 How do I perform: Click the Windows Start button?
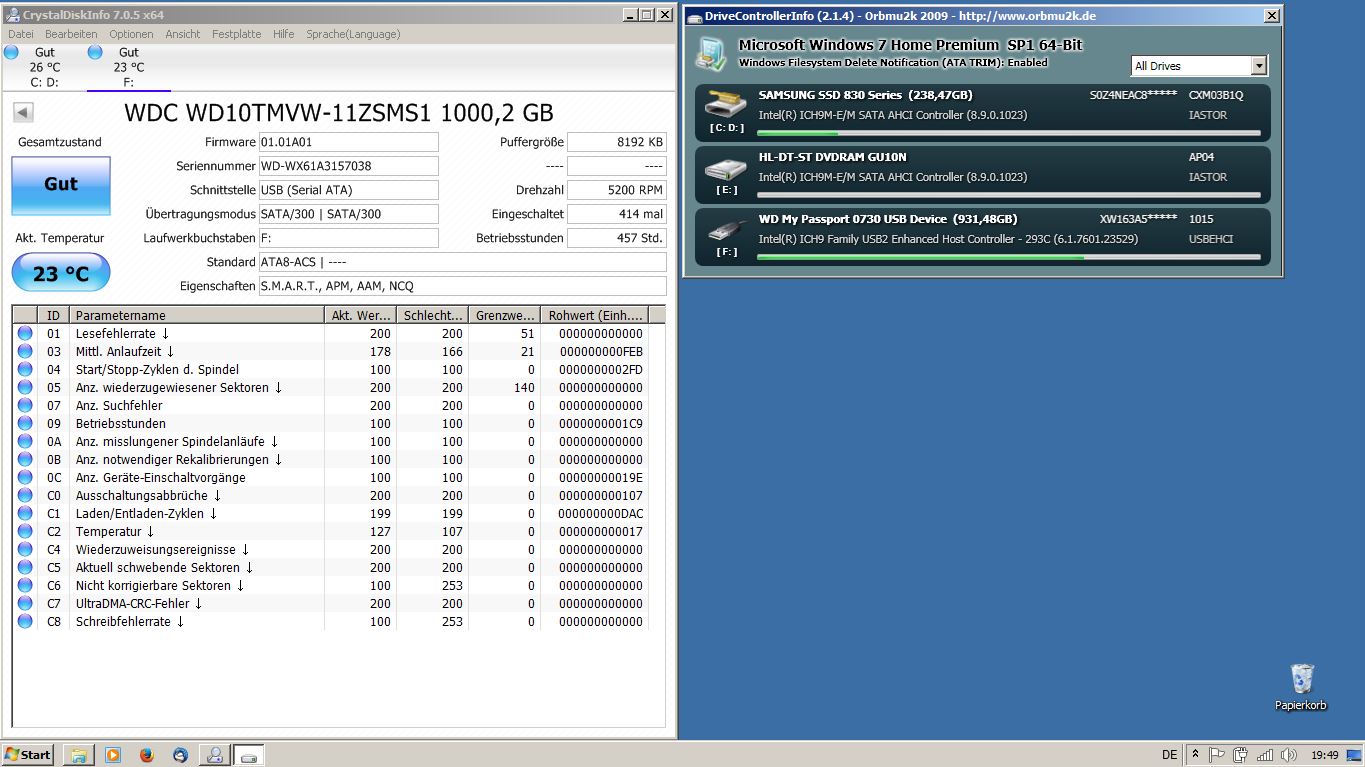tap(28, 754)
